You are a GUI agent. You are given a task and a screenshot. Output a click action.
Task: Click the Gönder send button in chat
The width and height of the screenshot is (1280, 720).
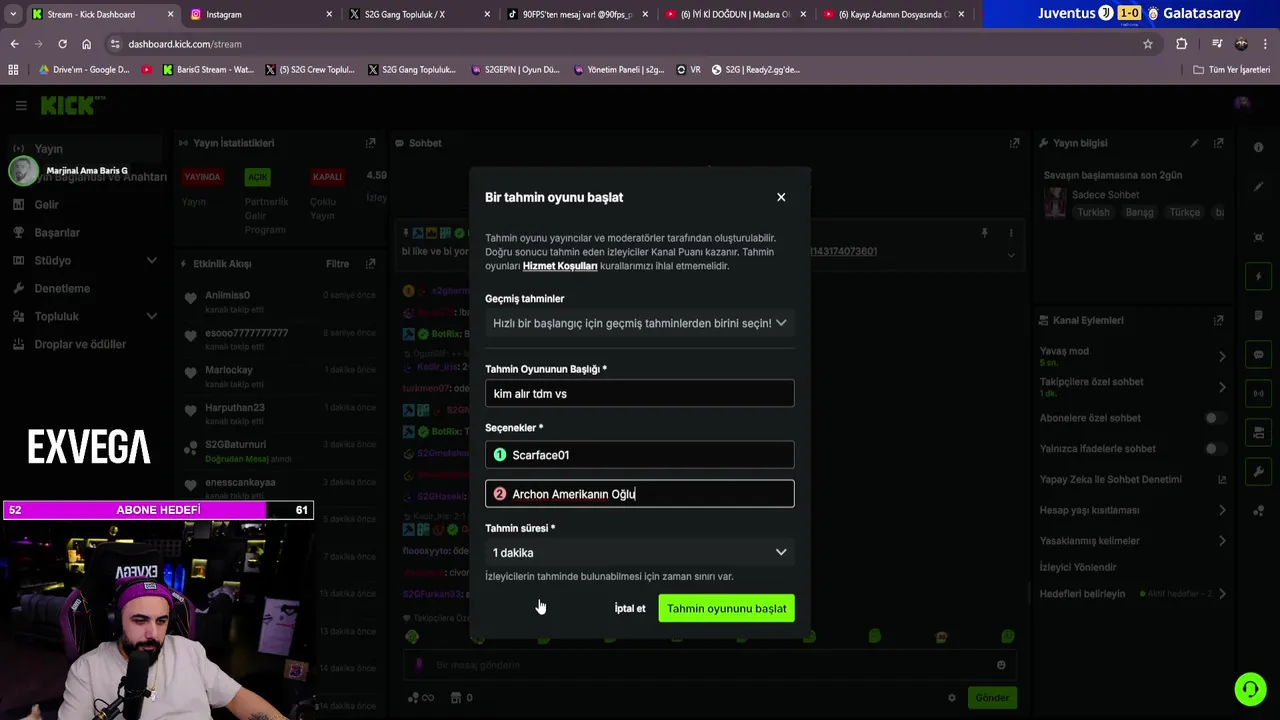(x=992, y=698)
